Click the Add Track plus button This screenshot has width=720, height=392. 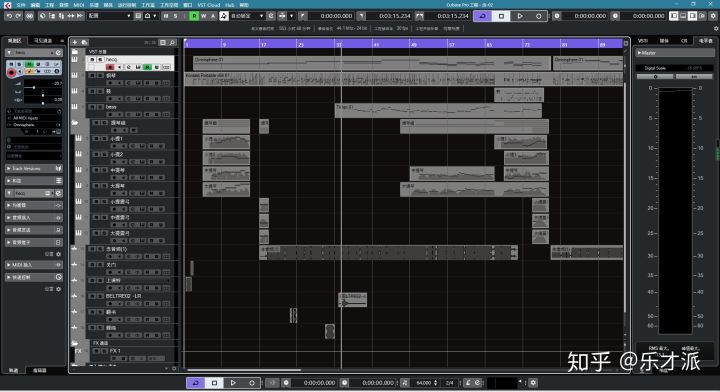(x=75, y=42)
